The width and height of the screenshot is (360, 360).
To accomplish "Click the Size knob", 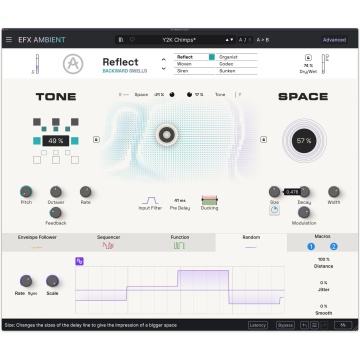I will click(x=274, y=192).
